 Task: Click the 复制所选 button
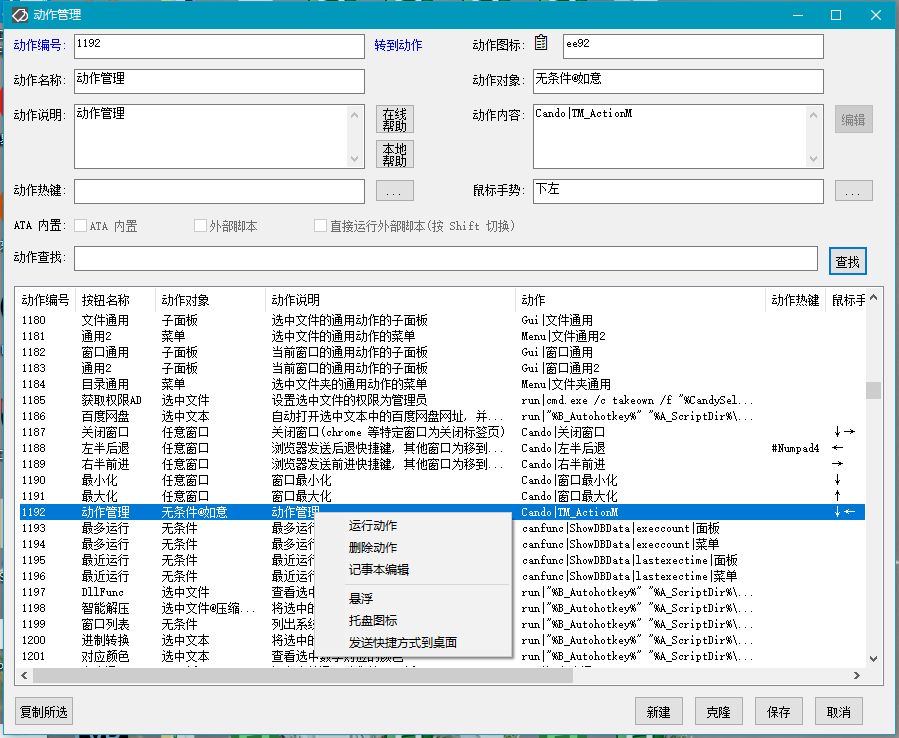44,712
